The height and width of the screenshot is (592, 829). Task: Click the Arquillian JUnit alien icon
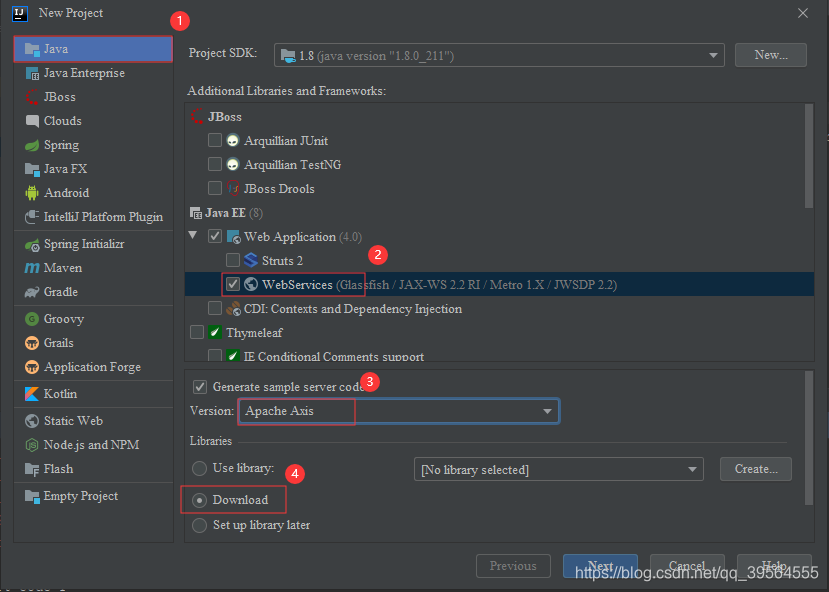coord(233,141)
